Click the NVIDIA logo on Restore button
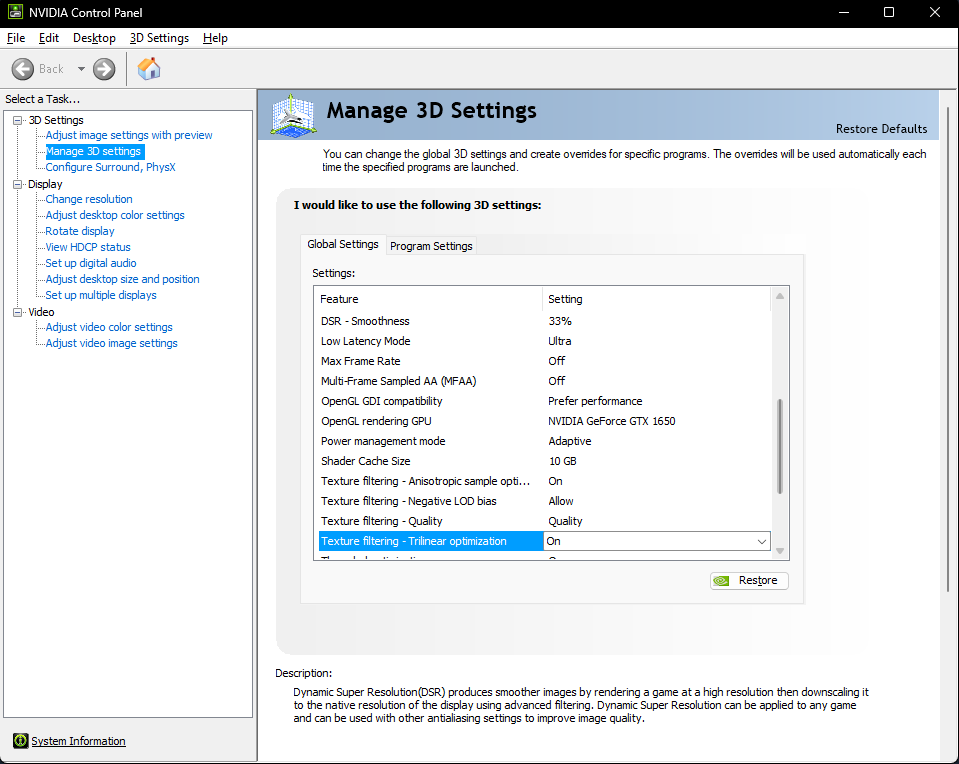 722,580
